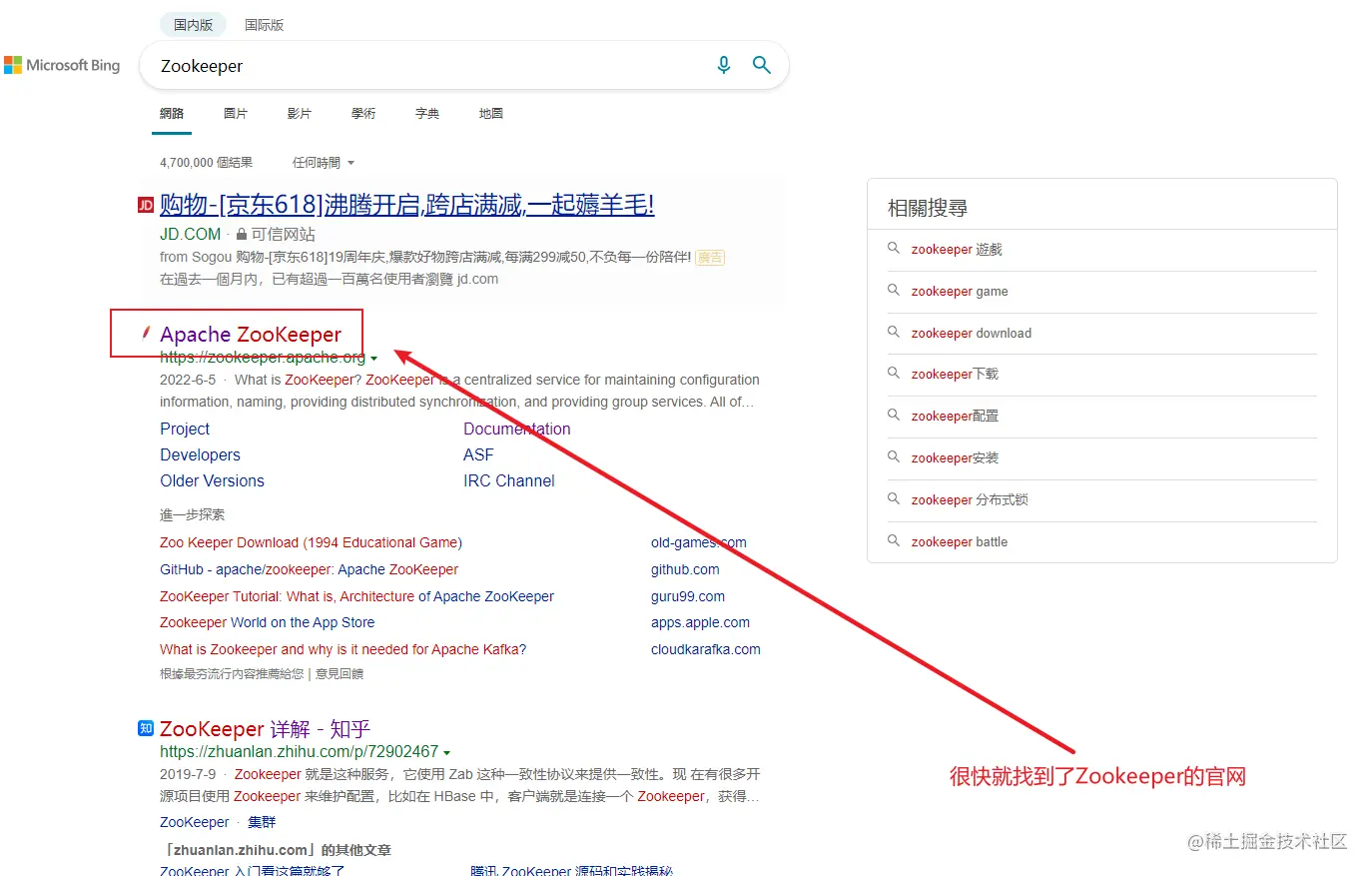Select the 圖片 tab
Screen dimensions: 1372x876
click(236, 113)
